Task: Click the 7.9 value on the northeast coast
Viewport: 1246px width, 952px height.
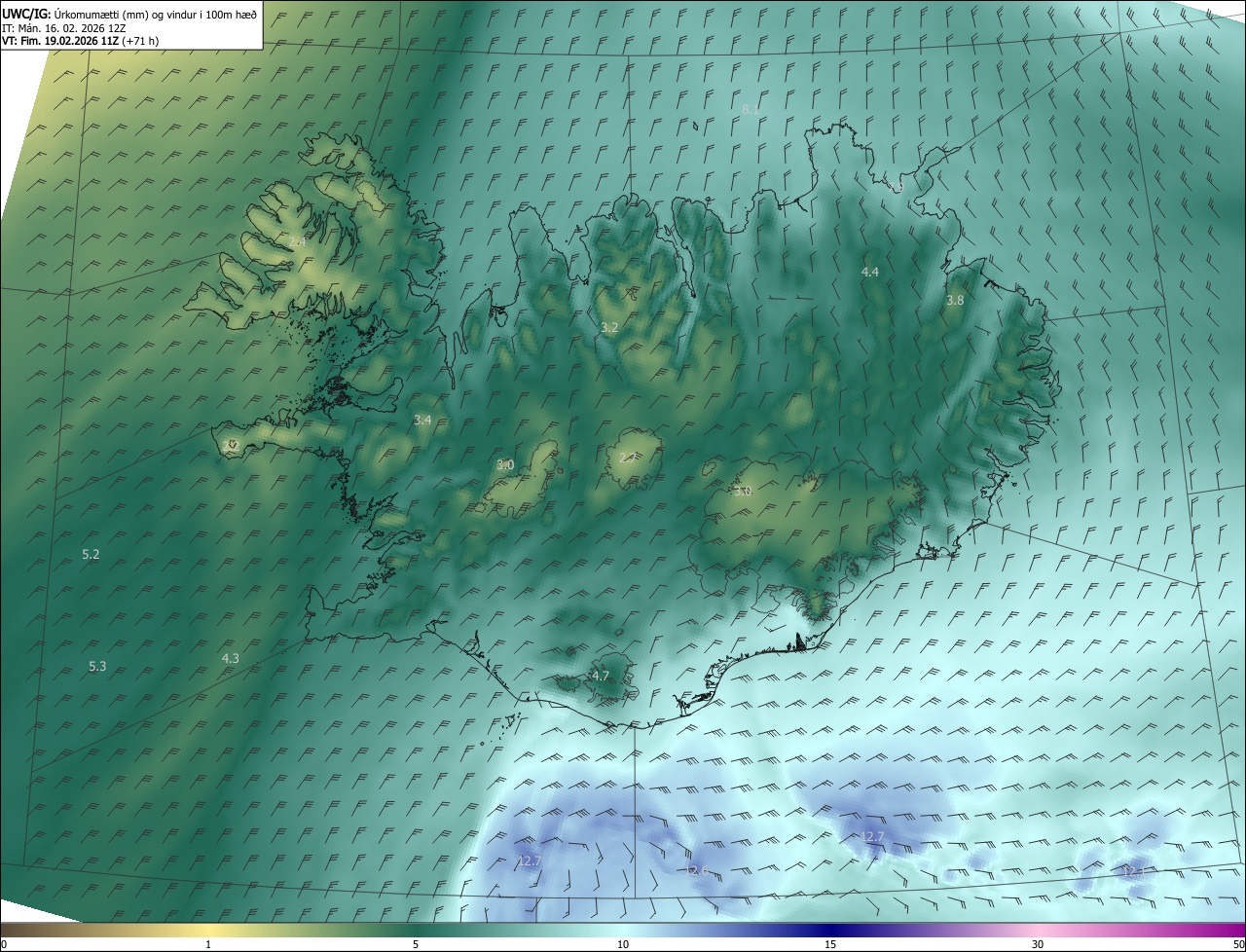Action: coord(897,186)
